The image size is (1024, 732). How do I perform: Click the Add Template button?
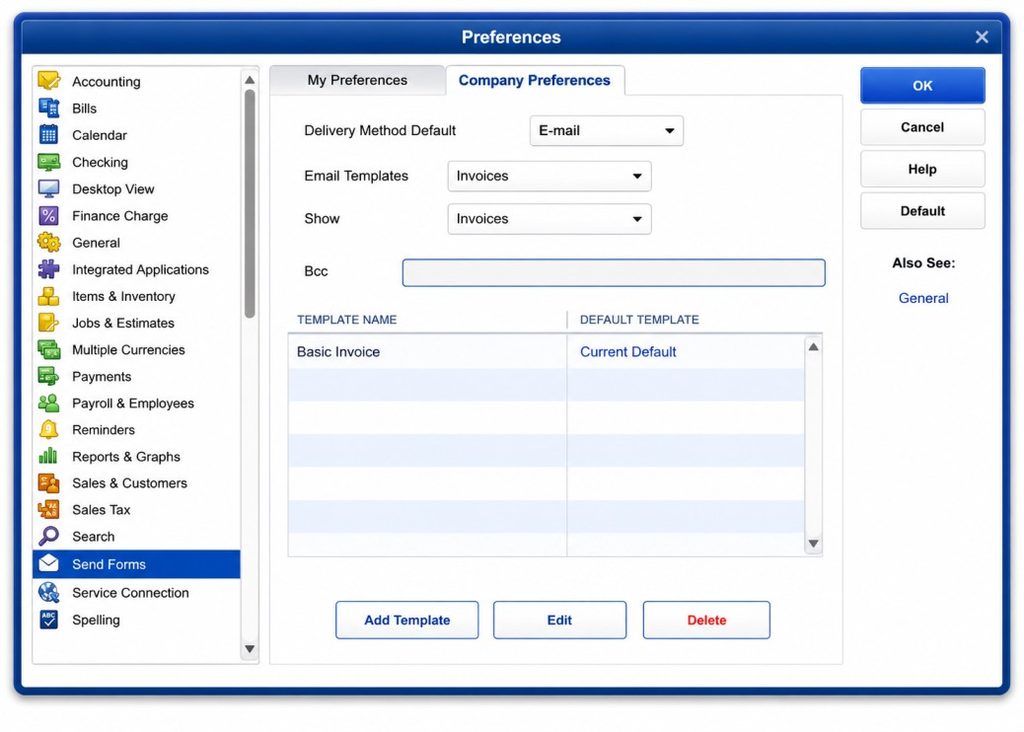click(407, 620)
